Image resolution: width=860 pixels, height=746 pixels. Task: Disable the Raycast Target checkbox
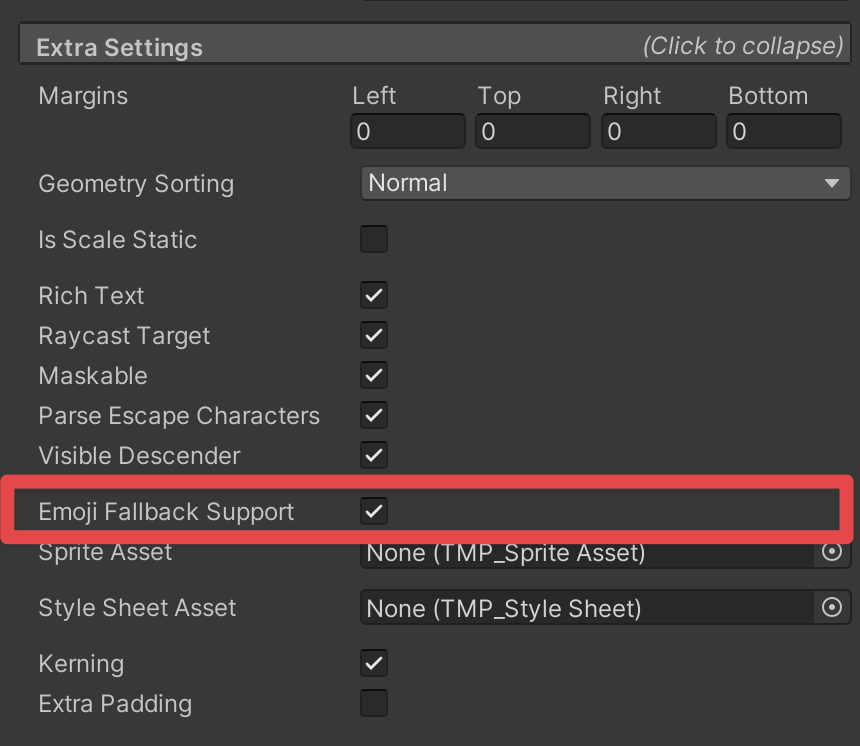374,335
